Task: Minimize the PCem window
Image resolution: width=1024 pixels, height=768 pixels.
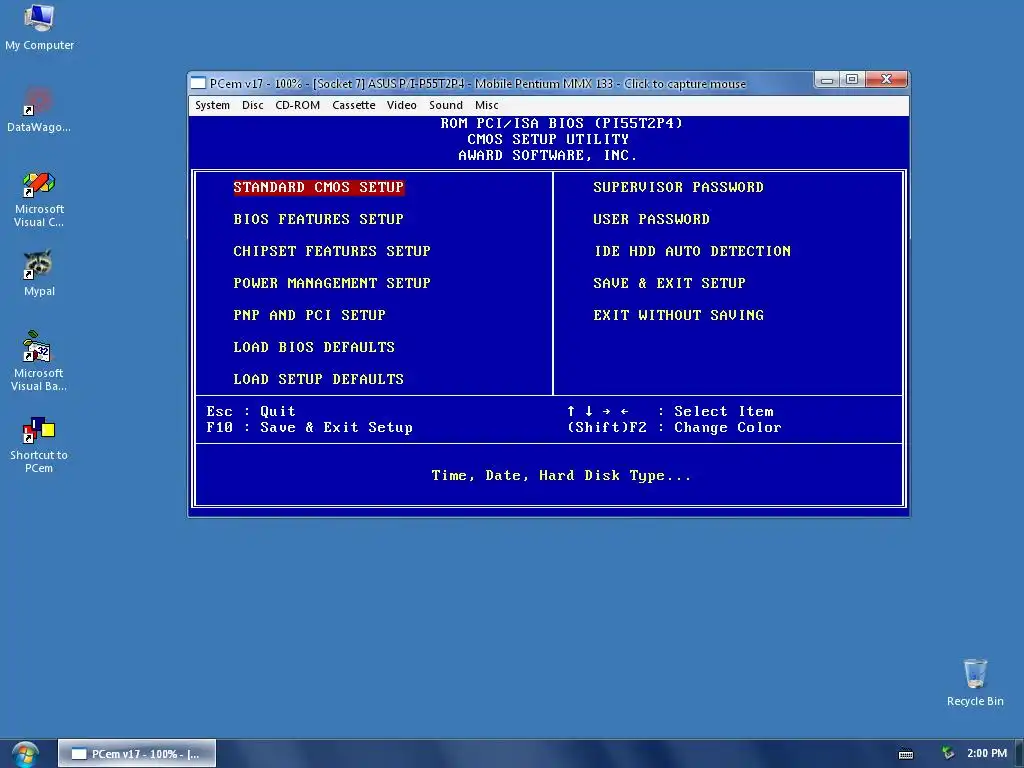Action: point(827,80)
